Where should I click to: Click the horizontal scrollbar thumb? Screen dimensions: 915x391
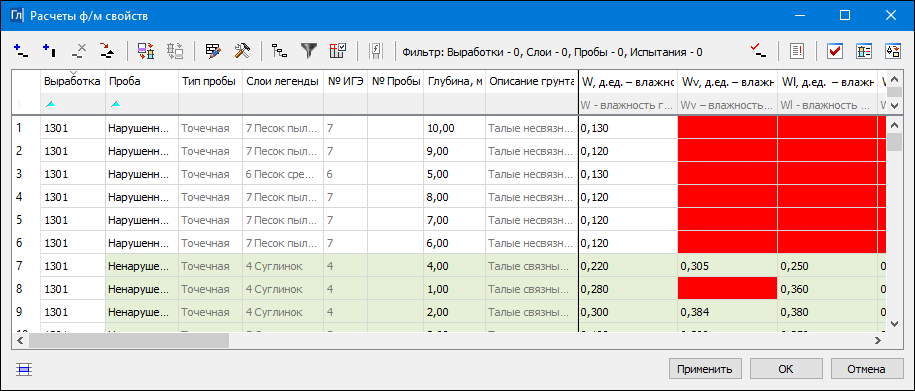point(128,340)
